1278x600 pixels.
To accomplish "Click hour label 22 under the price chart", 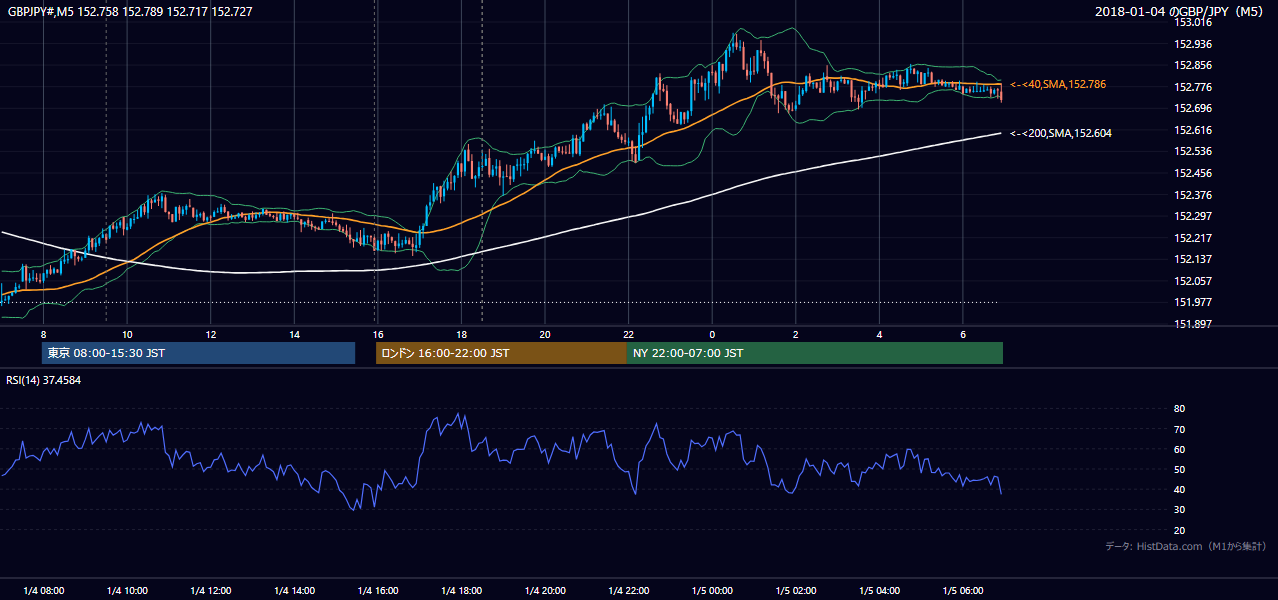I will pyautogui.click(x=628, y=334).
